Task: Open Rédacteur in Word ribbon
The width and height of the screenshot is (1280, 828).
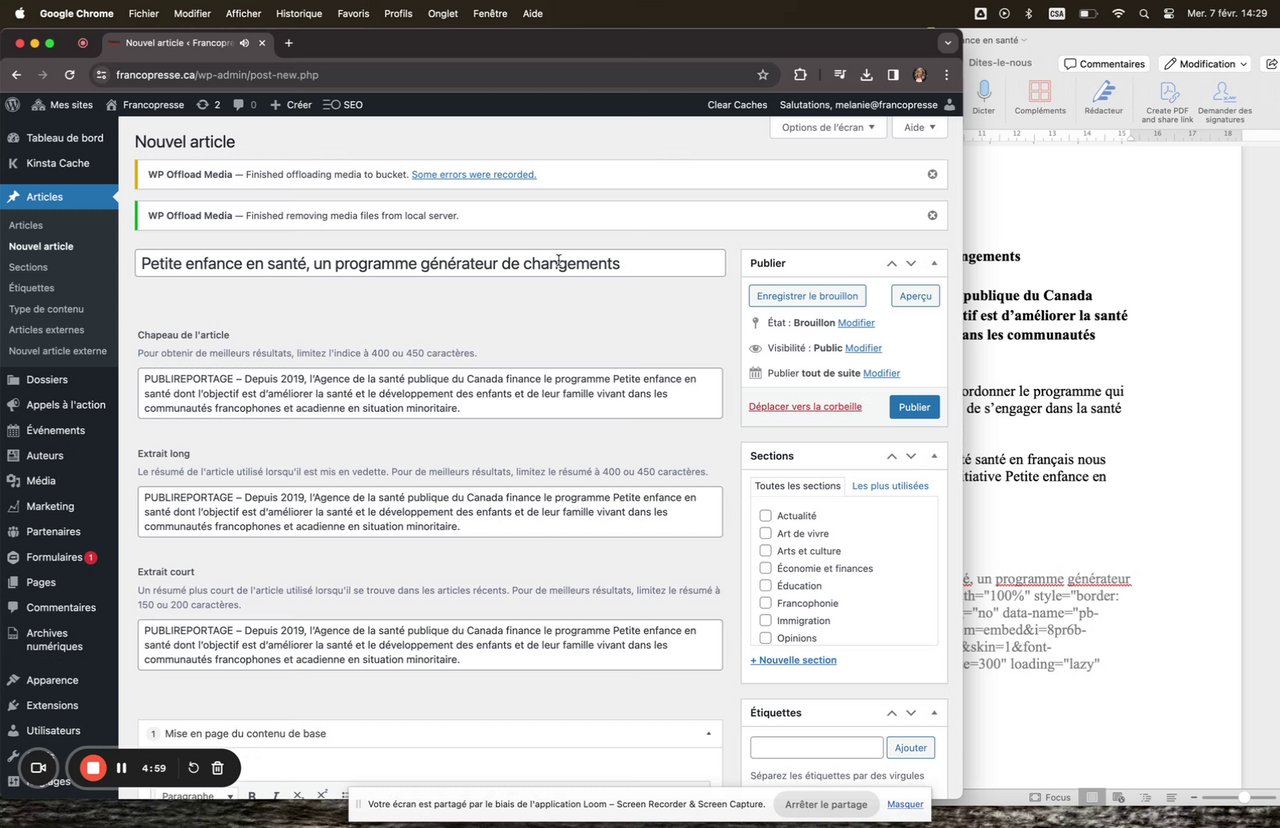Action: (1104, 98)
